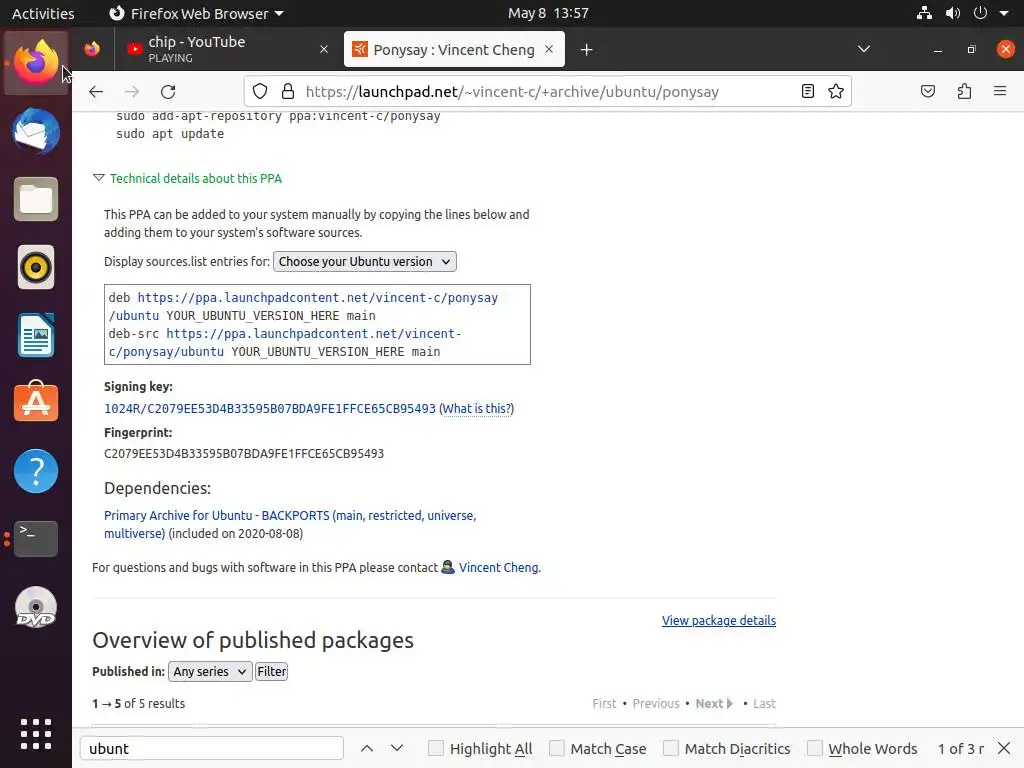Close the find bar
1024x768 pixels.
pos(1004,748)
